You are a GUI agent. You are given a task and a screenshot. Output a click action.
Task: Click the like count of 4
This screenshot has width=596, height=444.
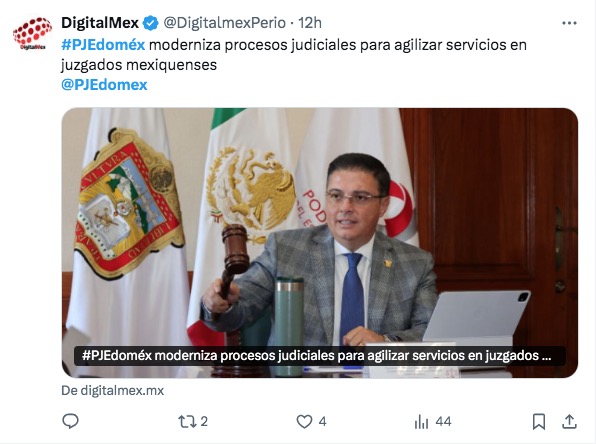(322, 421)
